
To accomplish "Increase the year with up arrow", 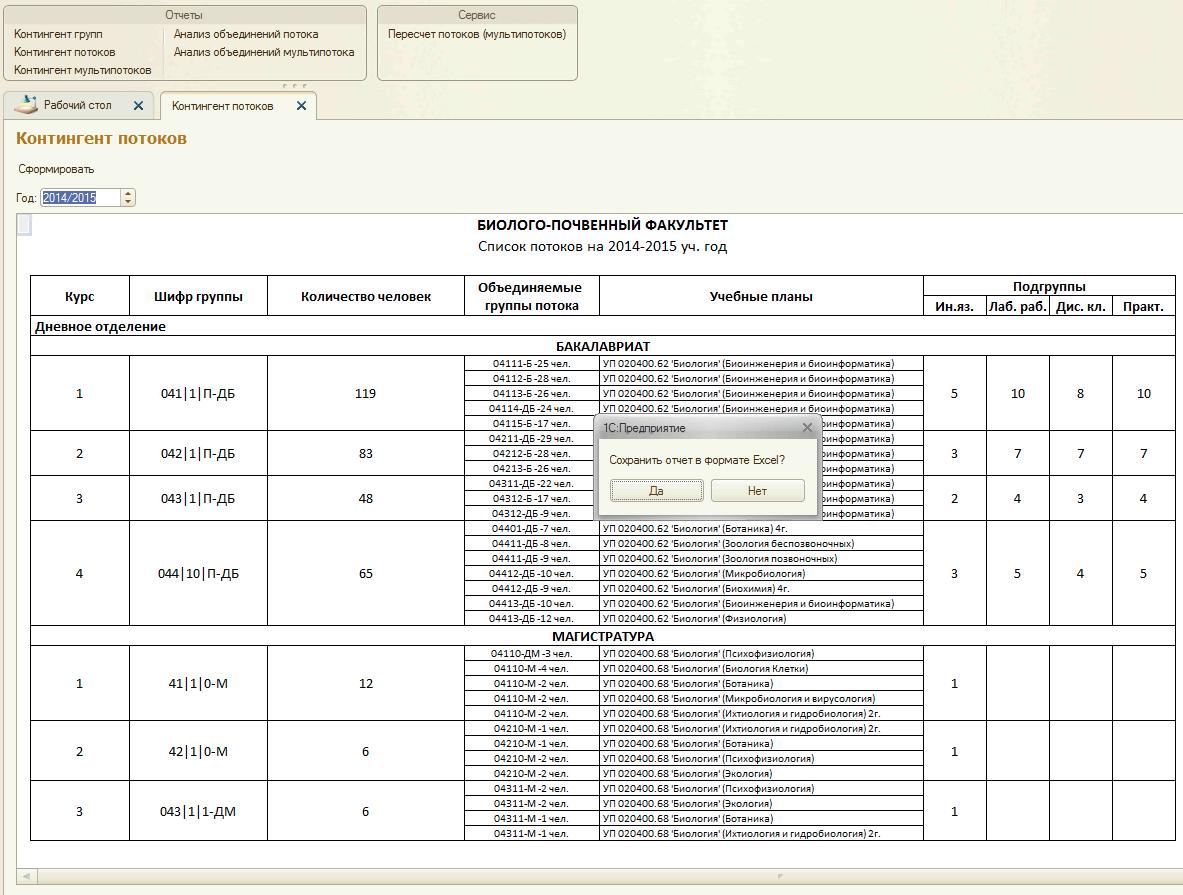I will tap(128, 194).
